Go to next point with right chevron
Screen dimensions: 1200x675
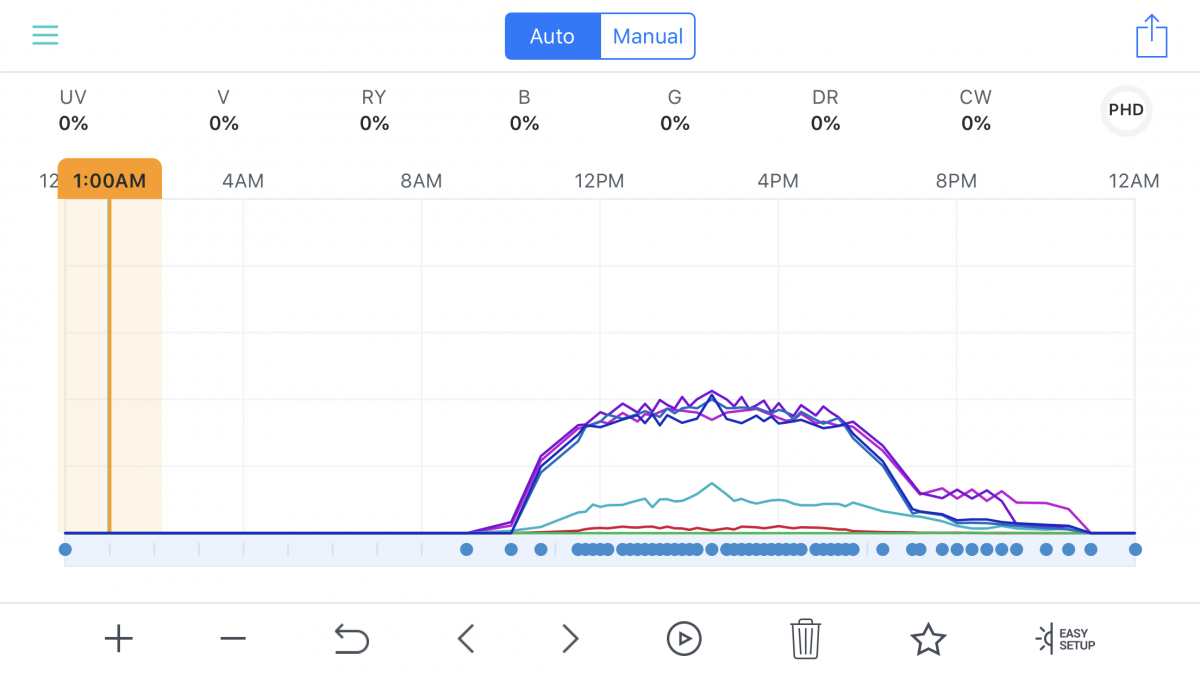(570, 638)
